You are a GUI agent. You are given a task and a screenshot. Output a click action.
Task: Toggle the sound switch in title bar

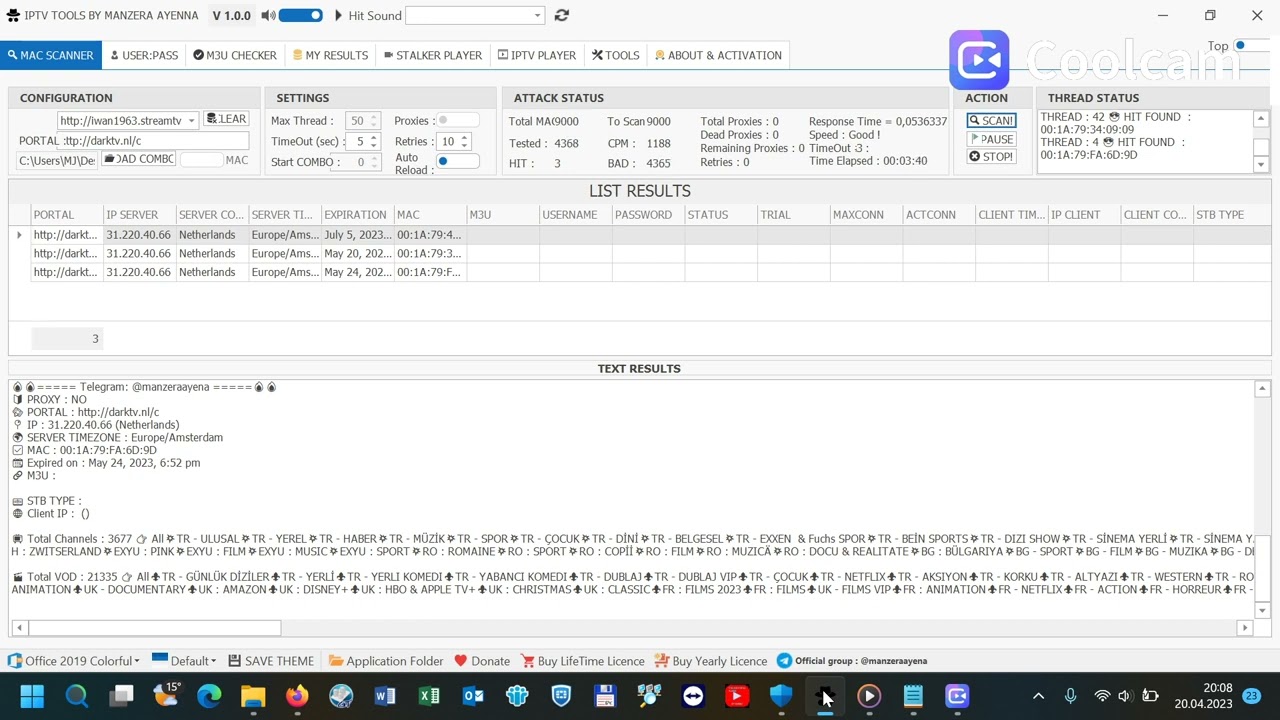(x=301, y=16)
